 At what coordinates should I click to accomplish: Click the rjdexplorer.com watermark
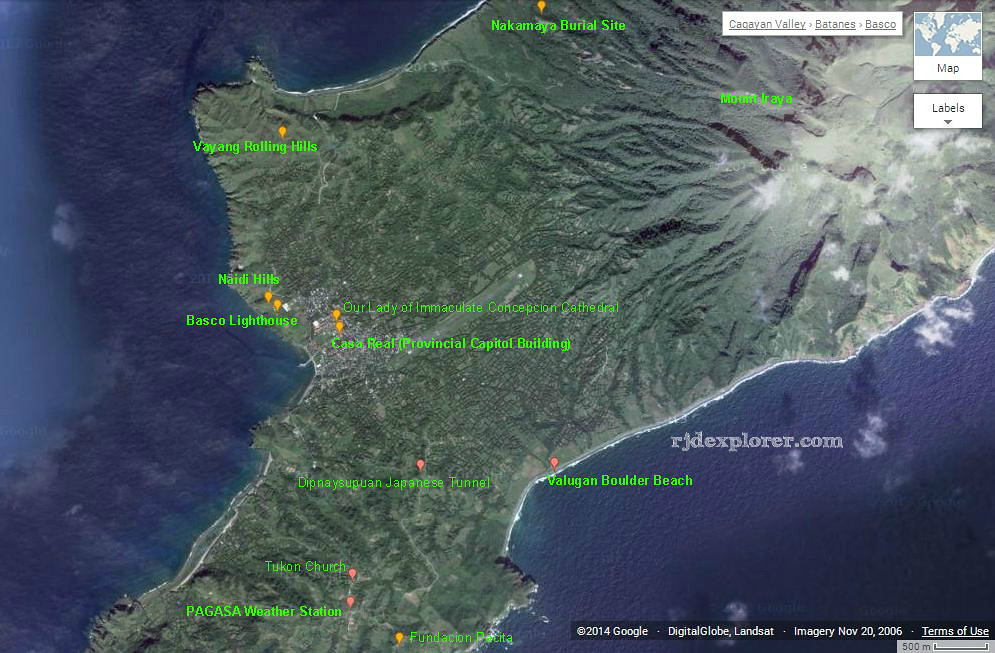coord(756,440)
